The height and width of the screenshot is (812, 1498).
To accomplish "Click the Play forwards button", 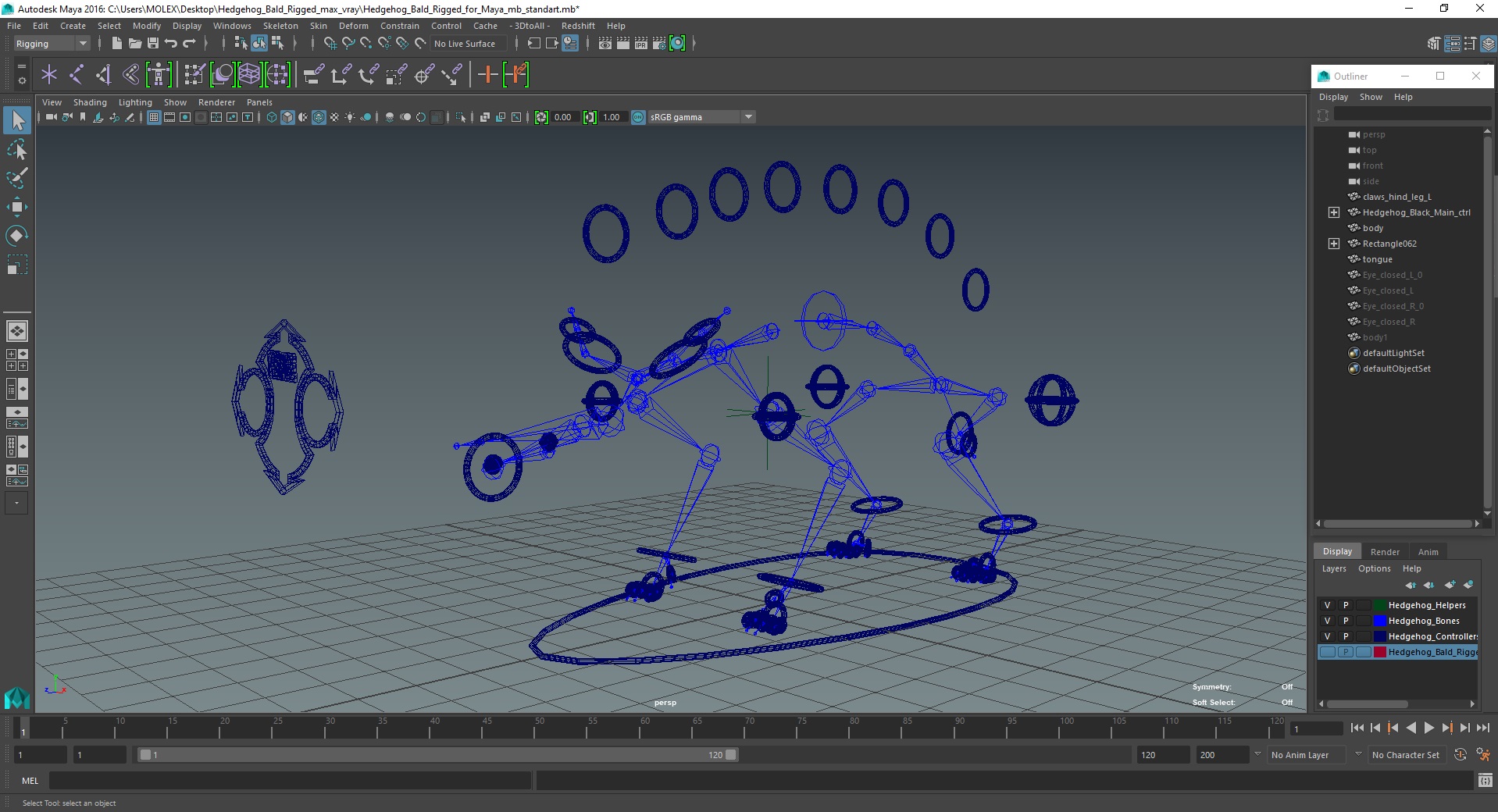I will pyautogui.click(x=1429, y=728).
